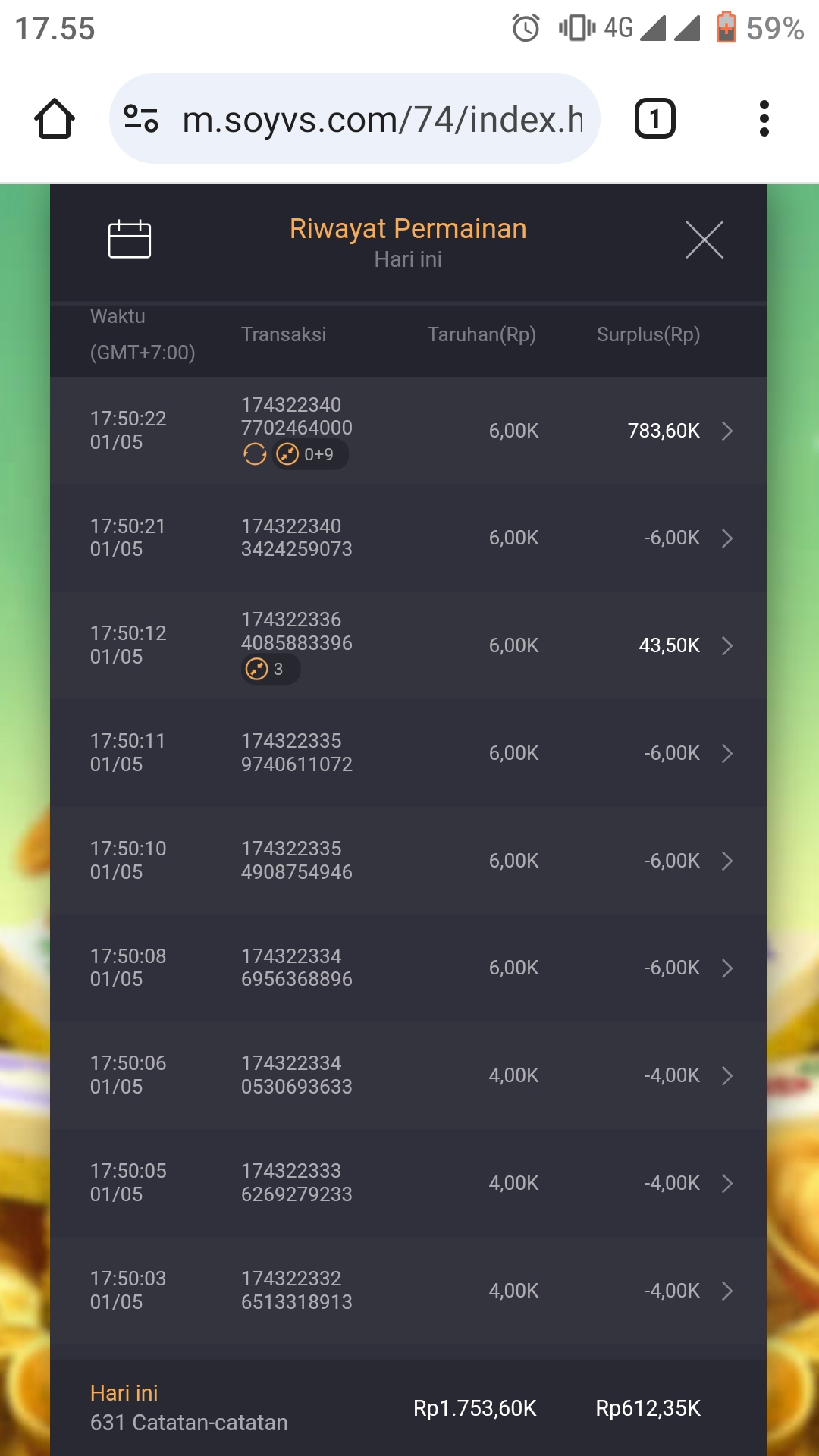Tap the badge showing 3 on 17:50:12 row
The height and width of the screenshot is (1456, 819).
[x=270, y=670]
